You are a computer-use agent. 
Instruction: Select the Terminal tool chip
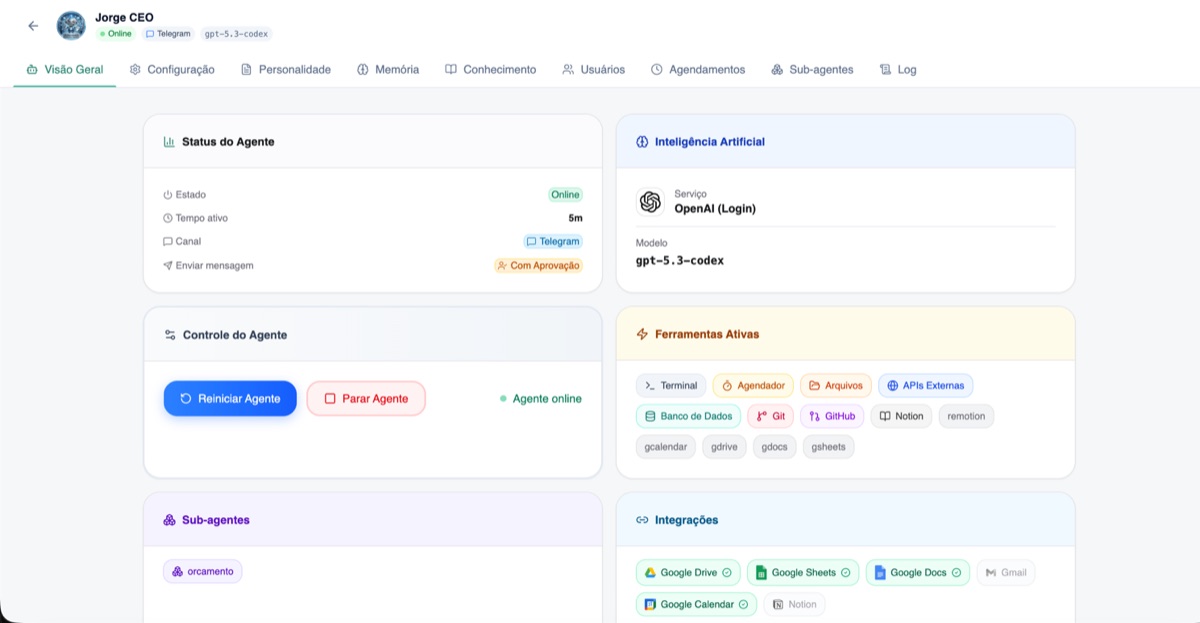(x=671, y=386)
